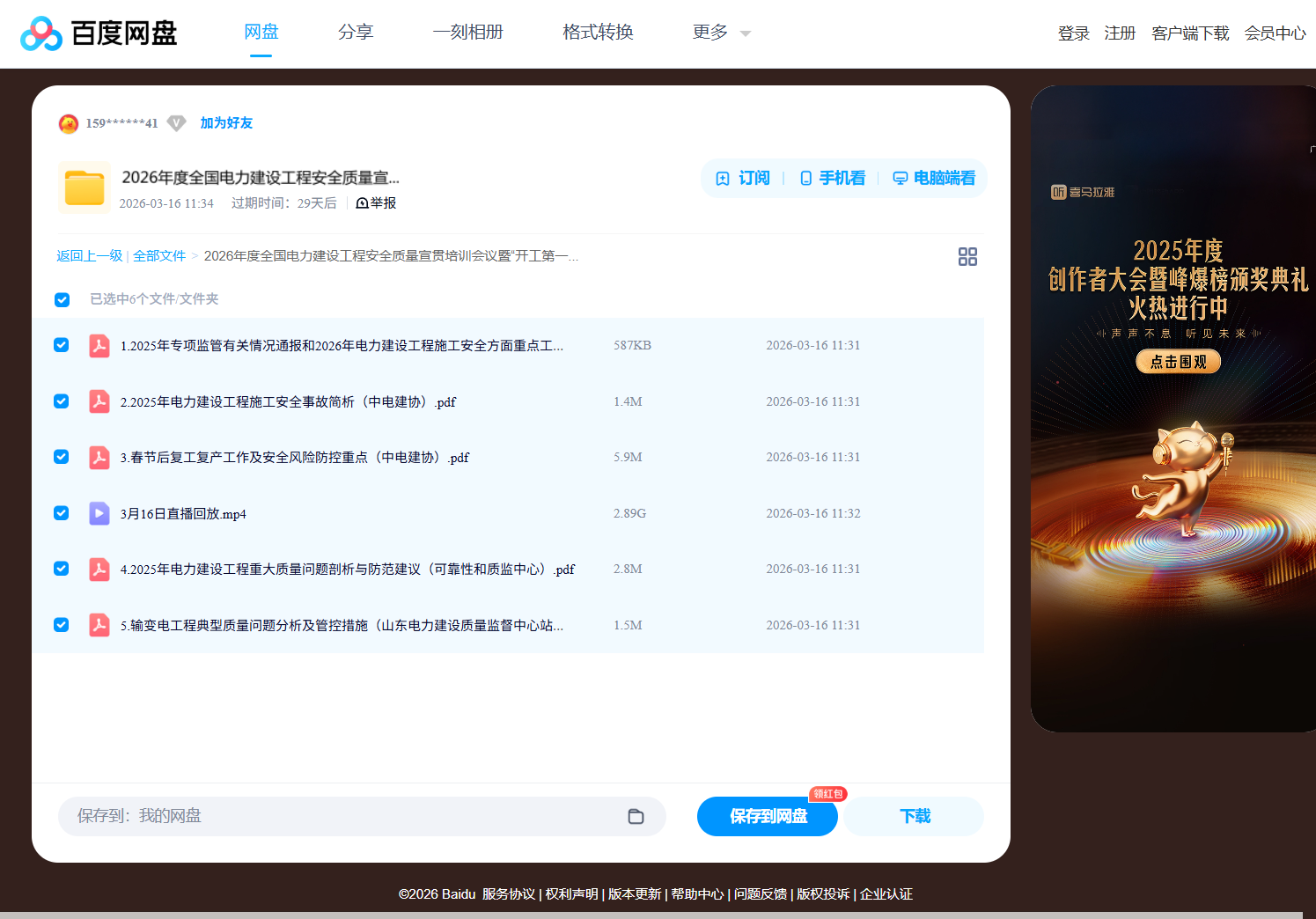Expand the 更多 dropdown menu
This screenshot has width=1316, height=919.
click(x=721, y=33)
